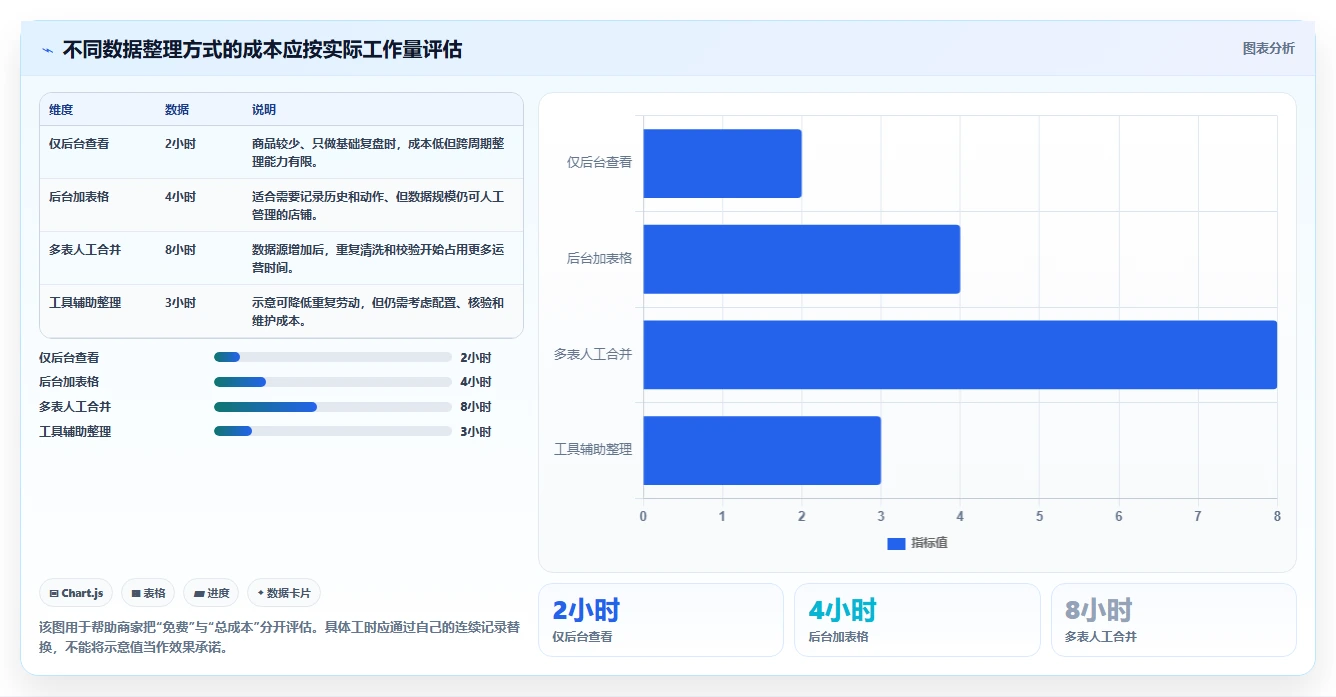Click the 多表人工合并 chart bar
Screen dimensions: 1336x697
pyautogui.click(x=960, y=354)
